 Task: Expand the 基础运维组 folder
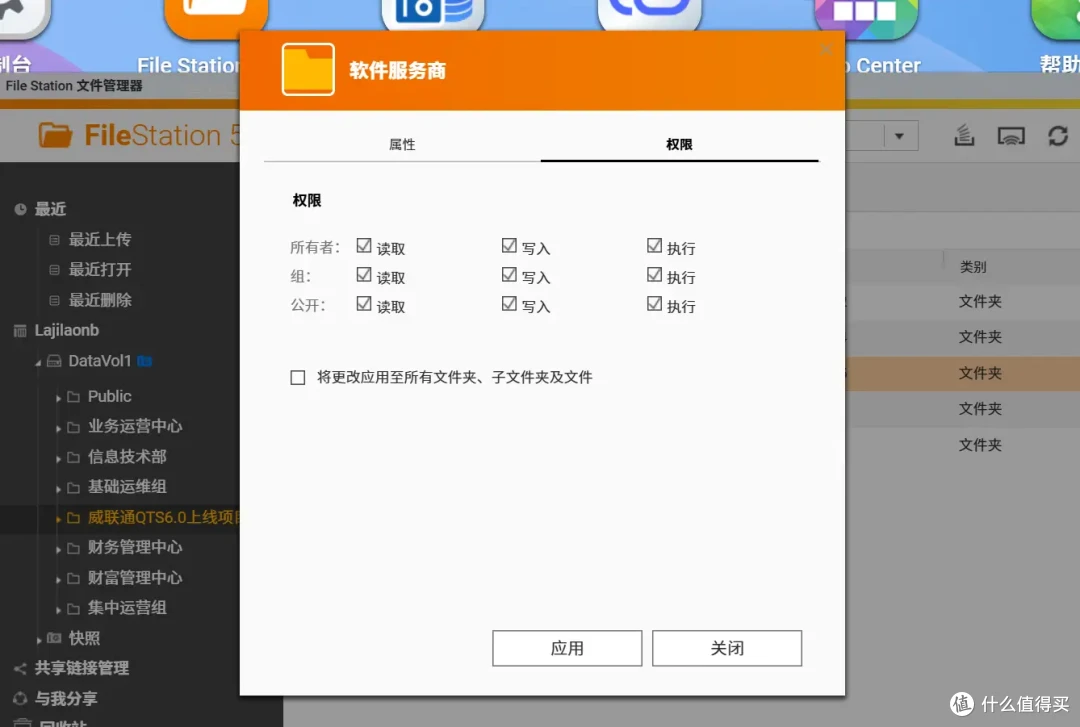point(58,489)
